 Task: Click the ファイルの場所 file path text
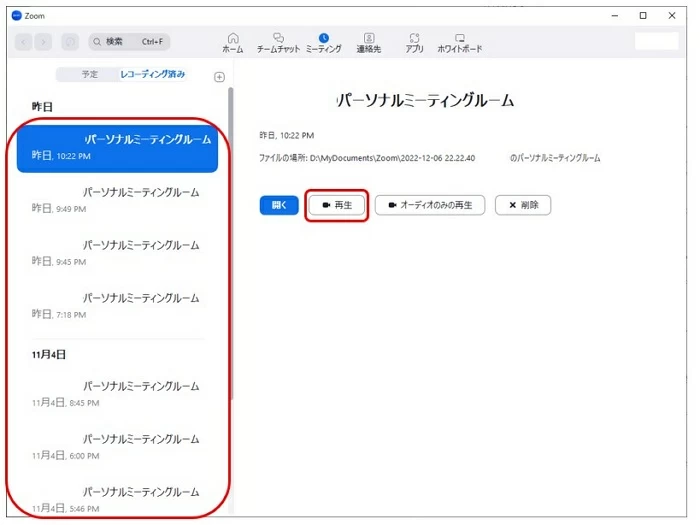pyautogui.click(x=429, y=158)
